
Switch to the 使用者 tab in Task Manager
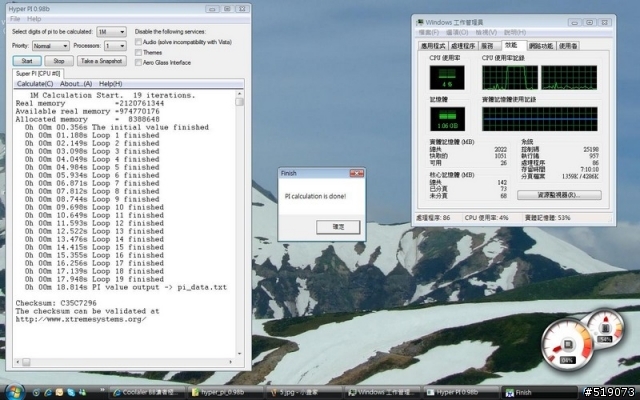568,46
